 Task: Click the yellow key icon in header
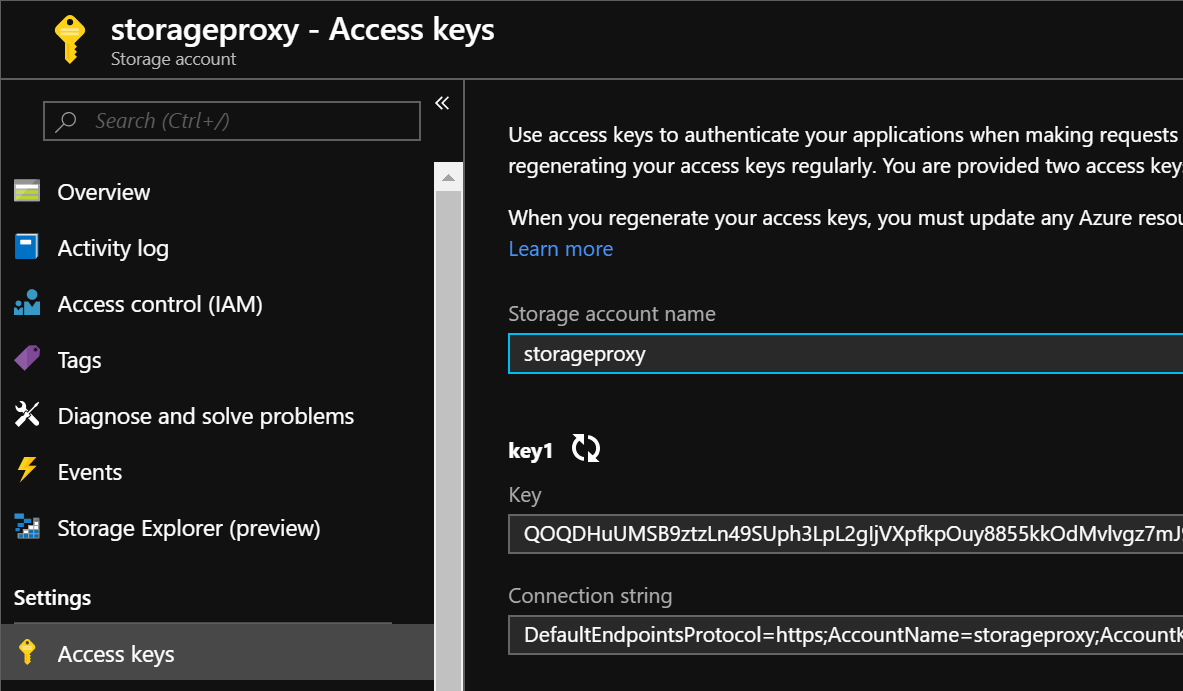[x=69, y=39]
